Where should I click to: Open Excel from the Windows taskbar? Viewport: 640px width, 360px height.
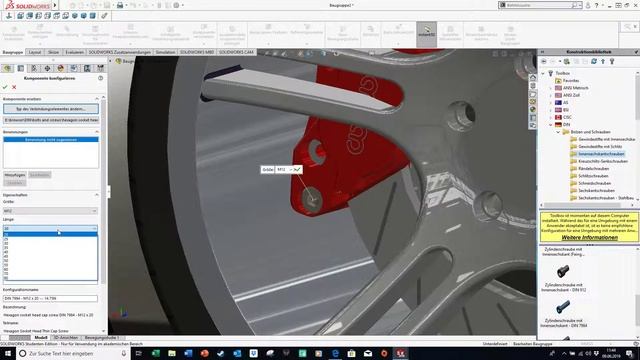click(156, 353)
